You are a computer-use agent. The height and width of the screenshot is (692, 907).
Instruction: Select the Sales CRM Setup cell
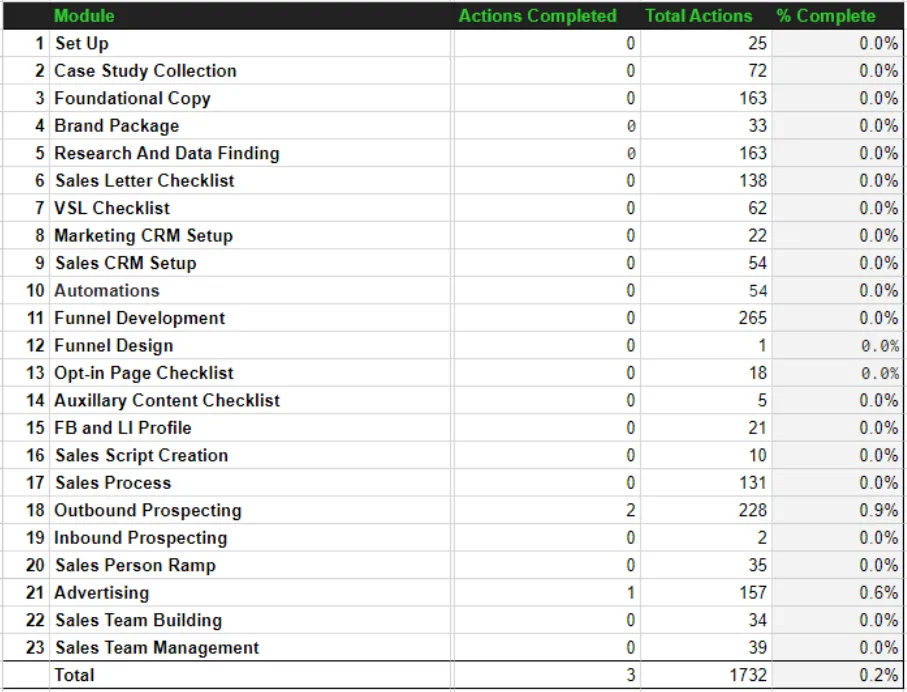click(250, 263)
